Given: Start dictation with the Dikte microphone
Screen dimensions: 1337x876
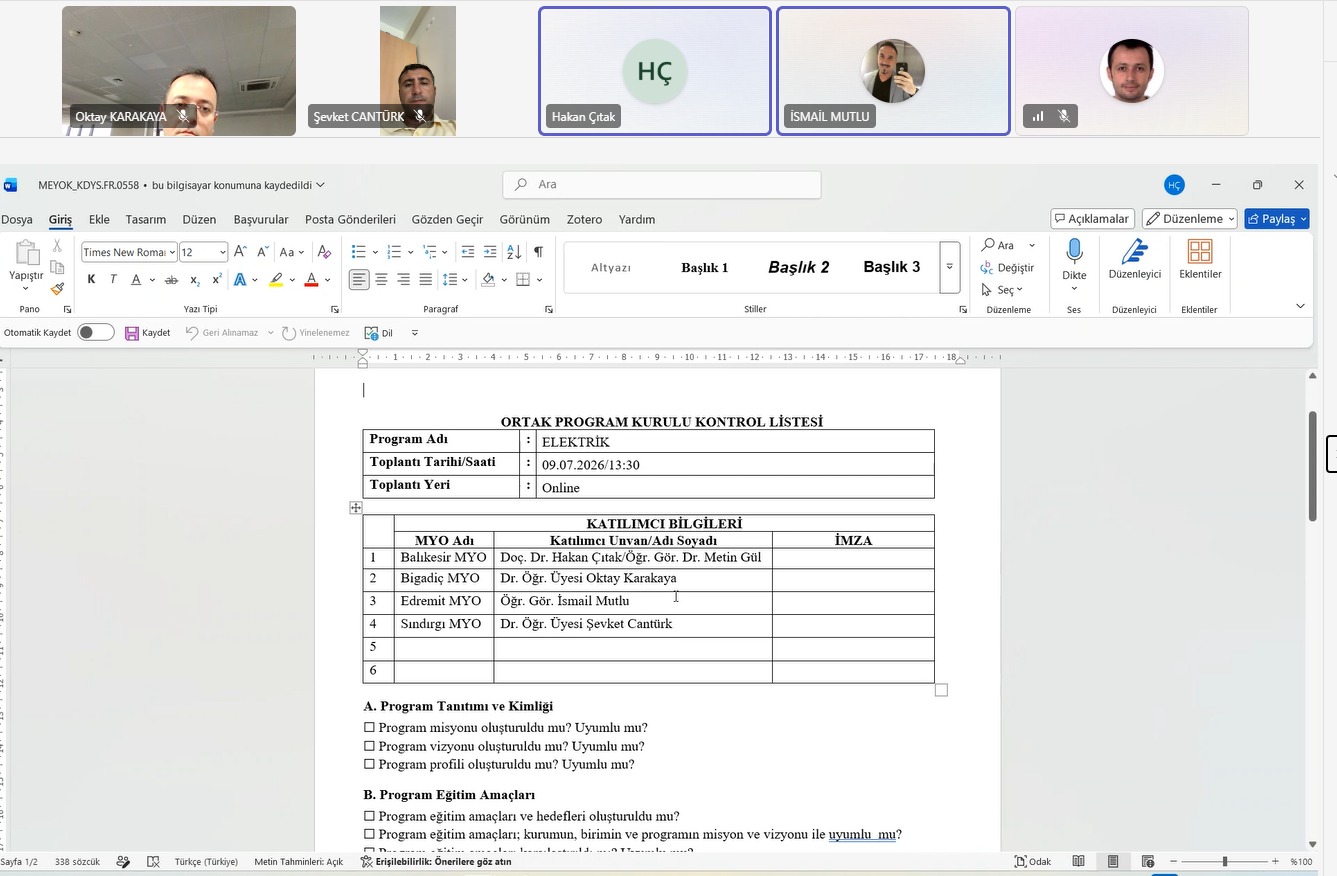Looking at the screenshot, I should [1074, 265].
